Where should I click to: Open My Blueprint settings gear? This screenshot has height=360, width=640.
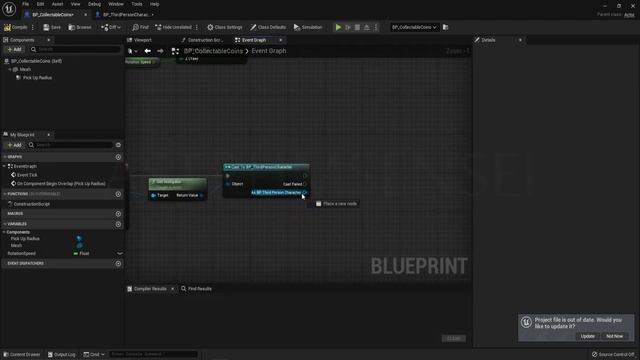click(118, 145)
